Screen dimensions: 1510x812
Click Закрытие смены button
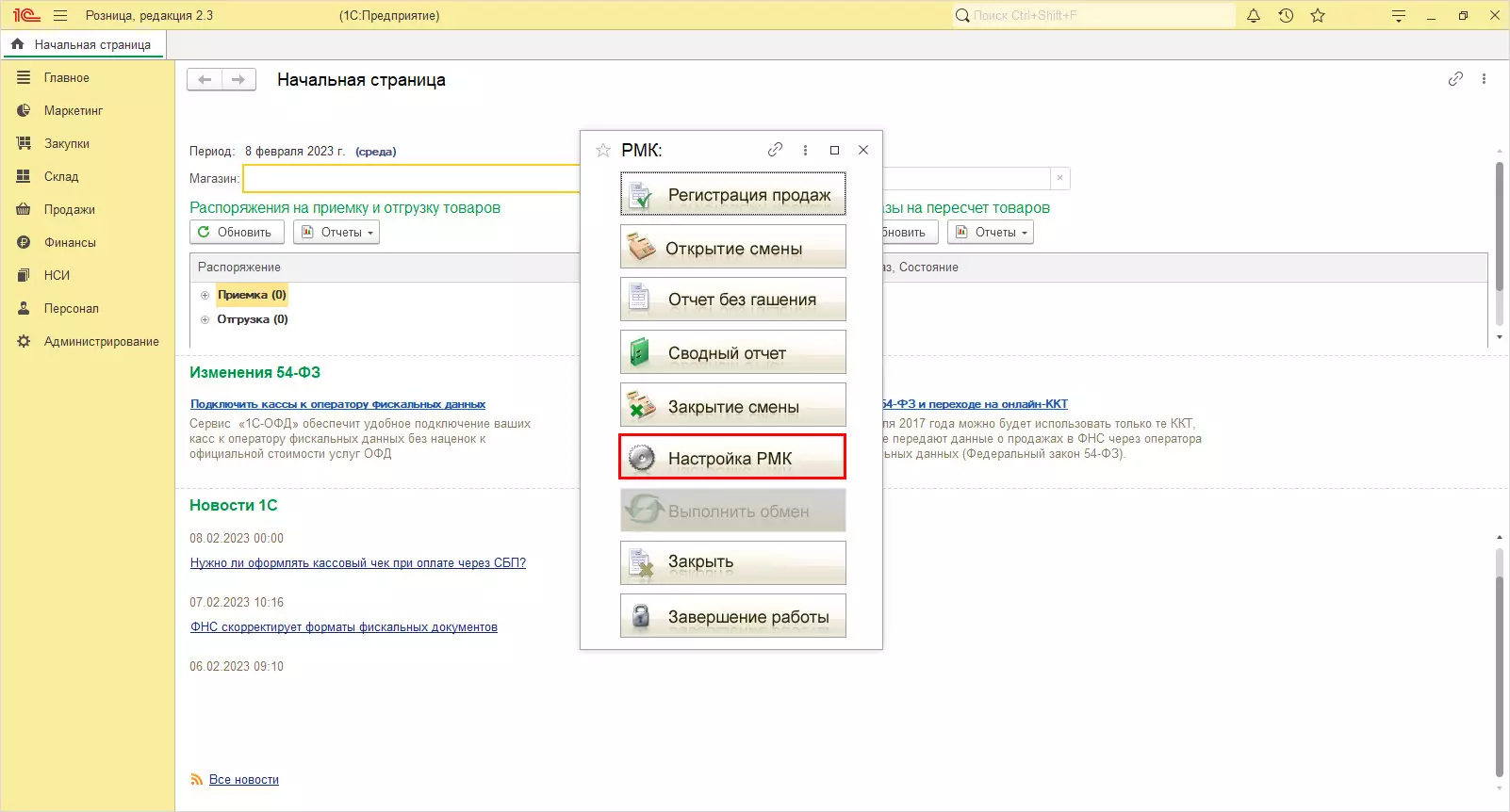pyautogui.click(x=732, y=405)
